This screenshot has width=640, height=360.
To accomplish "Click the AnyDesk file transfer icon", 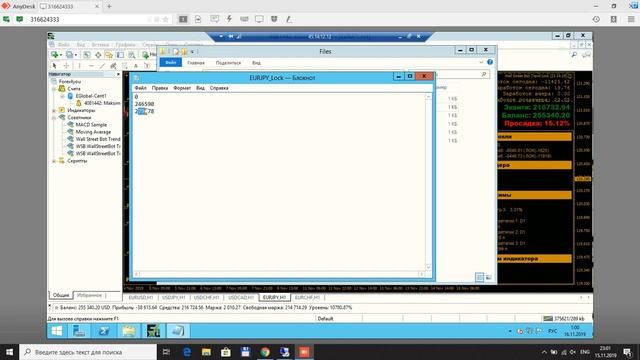I will [x=198, y=19].
